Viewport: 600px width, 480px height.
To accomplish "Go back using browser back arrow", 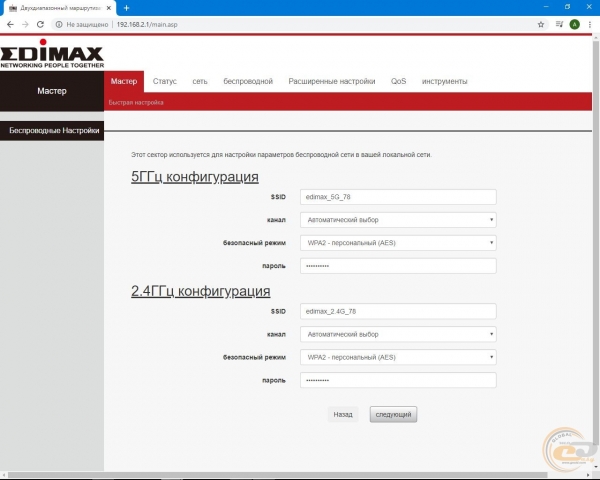I will coord(10,24).
